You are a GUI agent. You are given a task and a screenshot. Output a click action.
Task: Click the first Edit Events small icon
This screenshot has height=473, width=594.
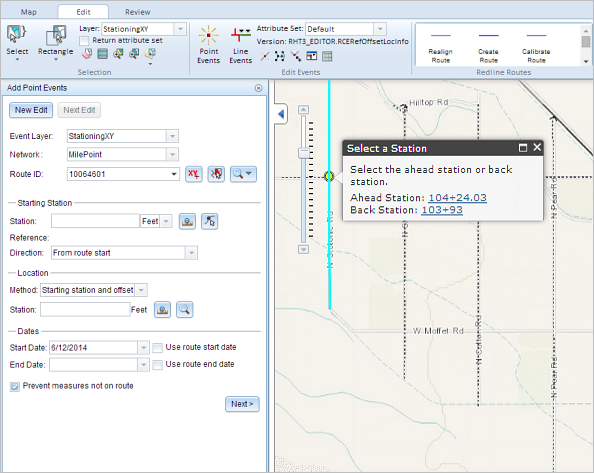click(x=265, y=56)
